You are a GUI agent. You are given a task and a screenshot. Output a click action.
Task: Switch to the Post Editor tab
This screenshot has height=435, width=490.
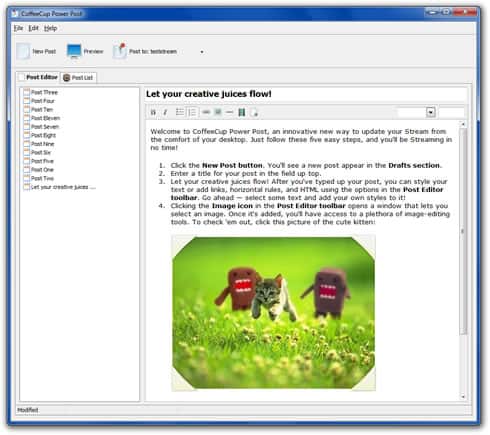click(38, 77)
